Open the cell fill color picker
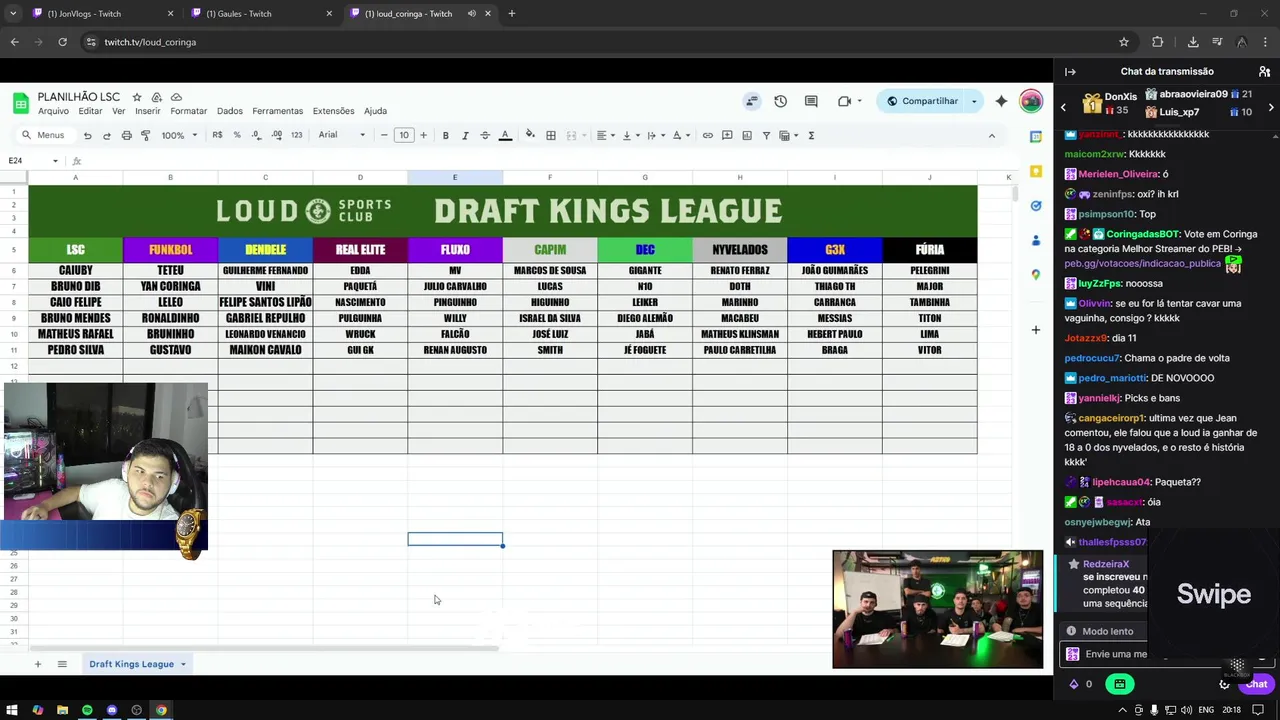Image resolution: width=1280 pixels, height=720 pixels. (x=530, y=135)
